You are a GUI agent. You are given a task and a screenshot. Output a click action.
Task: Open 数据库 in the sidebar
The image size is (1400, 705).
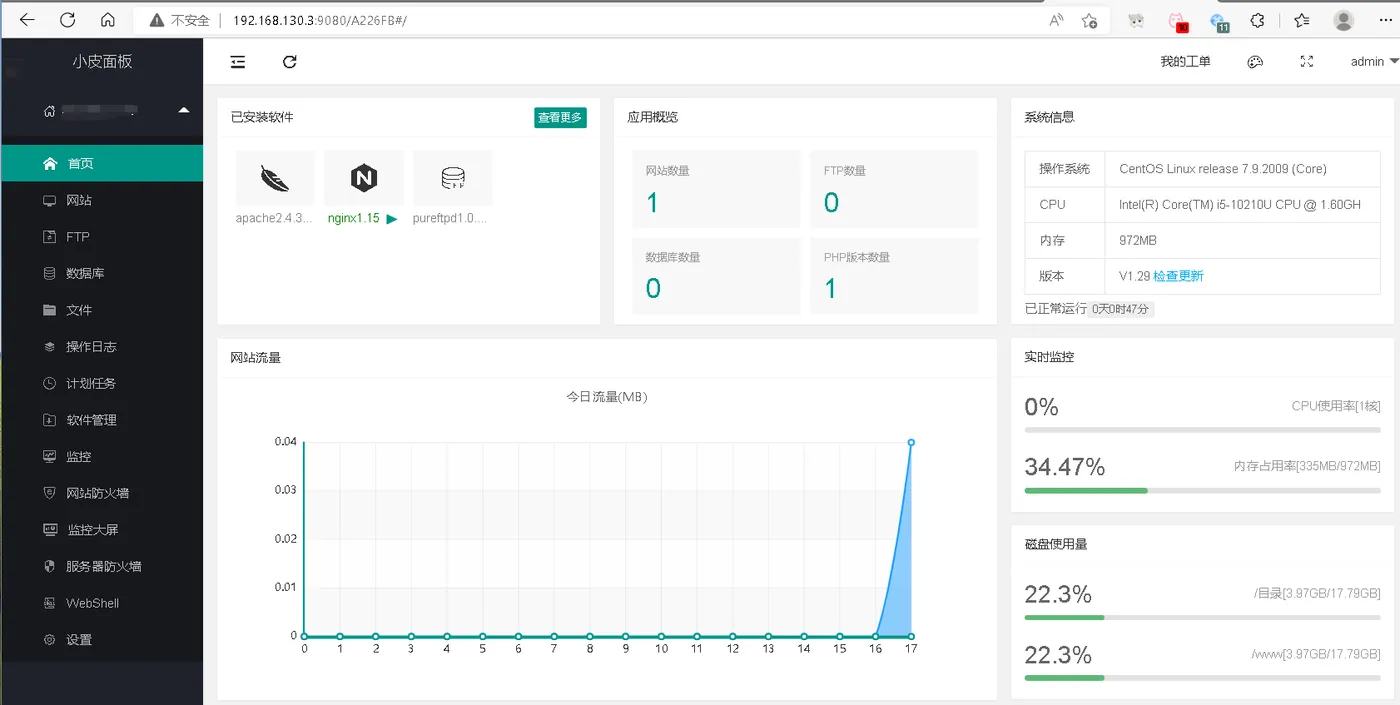(102, 273)
